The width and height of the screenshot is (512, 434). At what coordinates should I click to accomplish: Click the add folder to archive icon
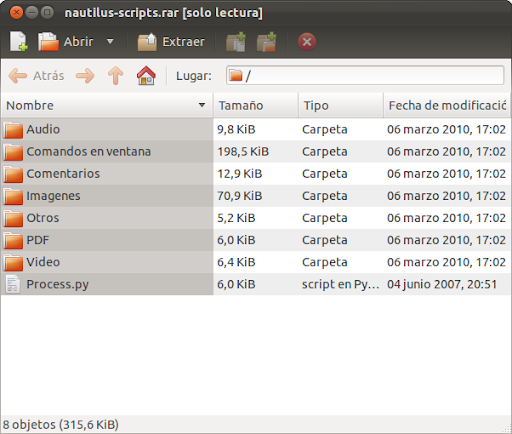click(266, 42)
